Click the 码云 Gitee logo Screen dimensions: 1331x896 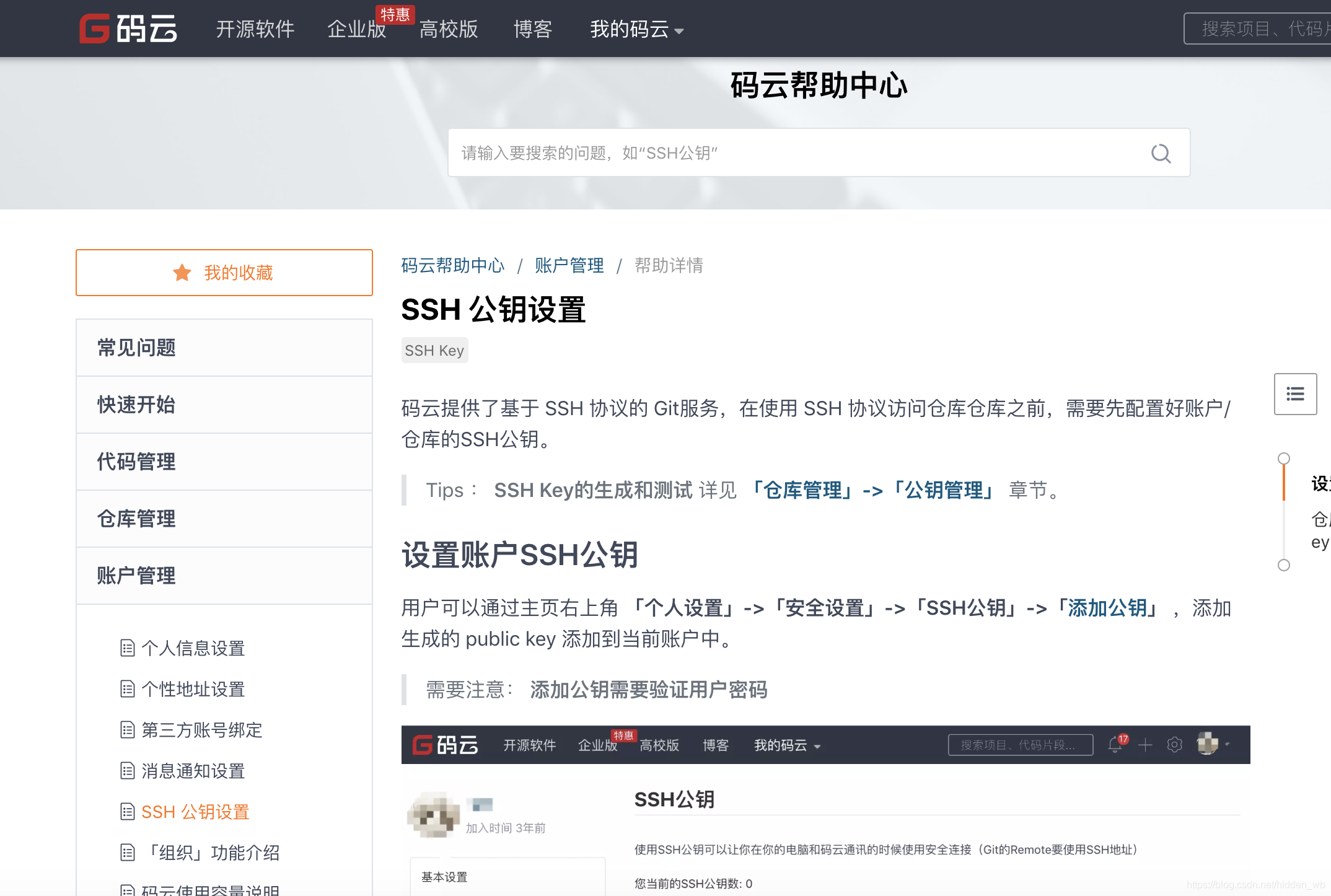tap(128, 29)
